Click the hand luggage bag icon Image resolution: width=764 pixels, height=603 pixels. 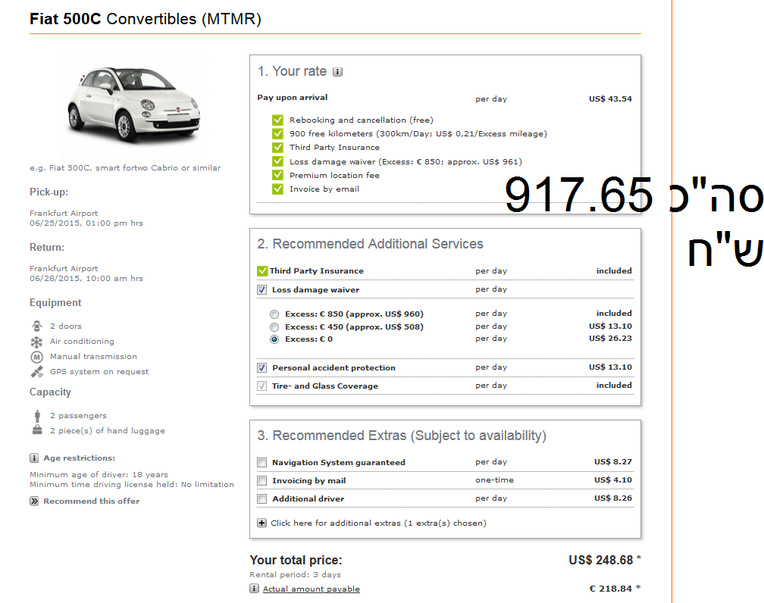pos(37,430)
